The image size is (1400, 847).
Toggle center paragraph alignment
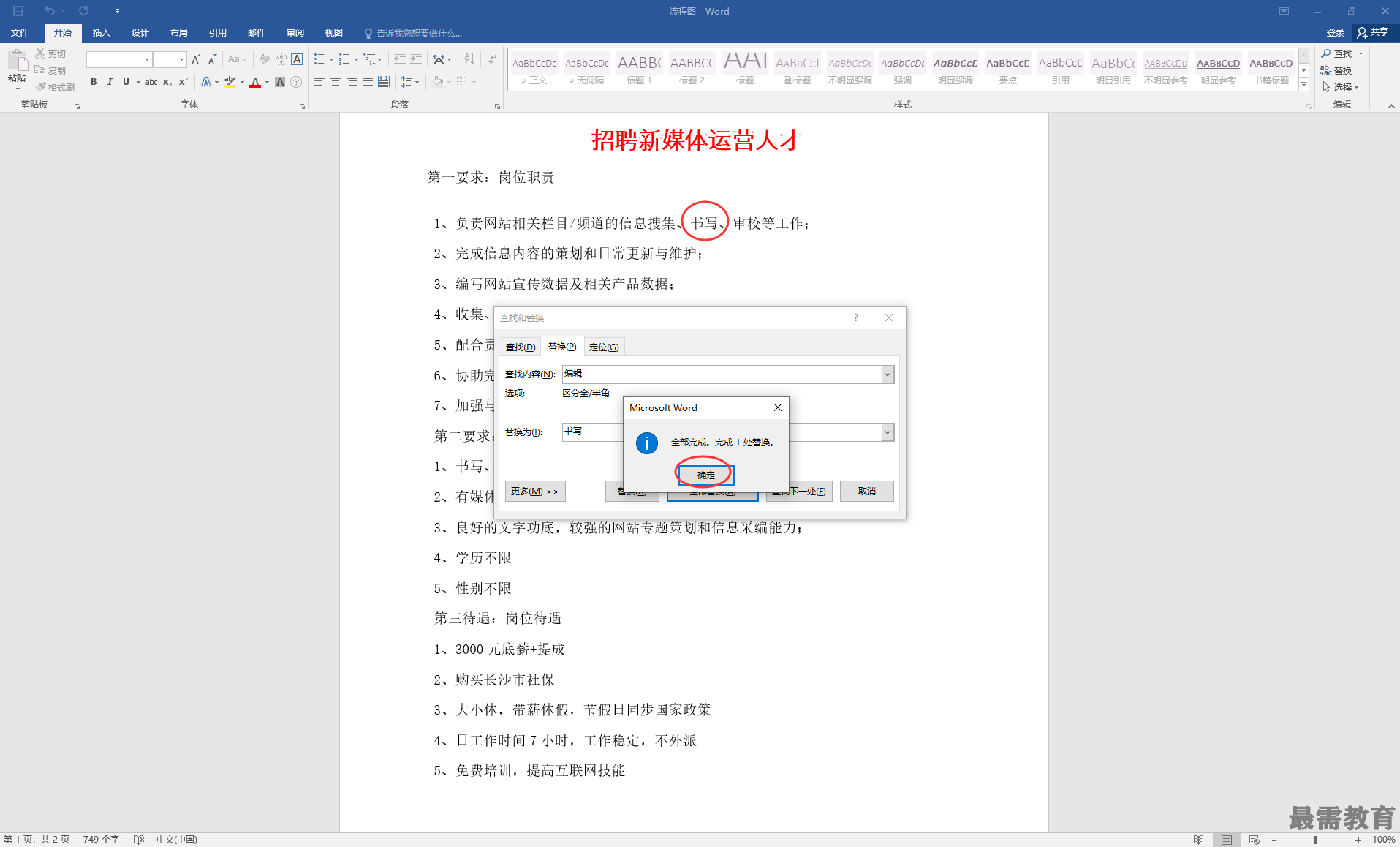click(335, 82)
